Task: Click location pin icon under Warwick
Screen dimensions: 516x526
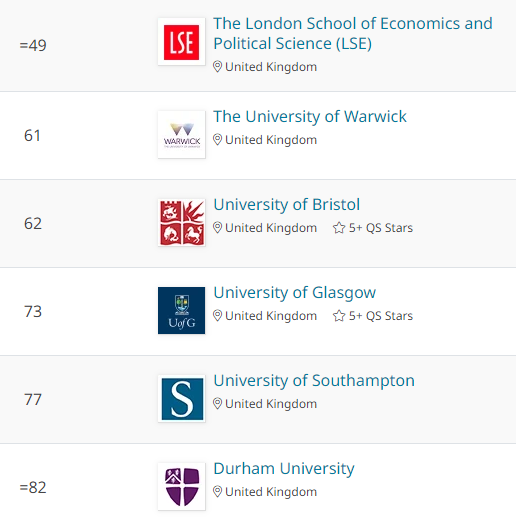Action: pos(217,139)
